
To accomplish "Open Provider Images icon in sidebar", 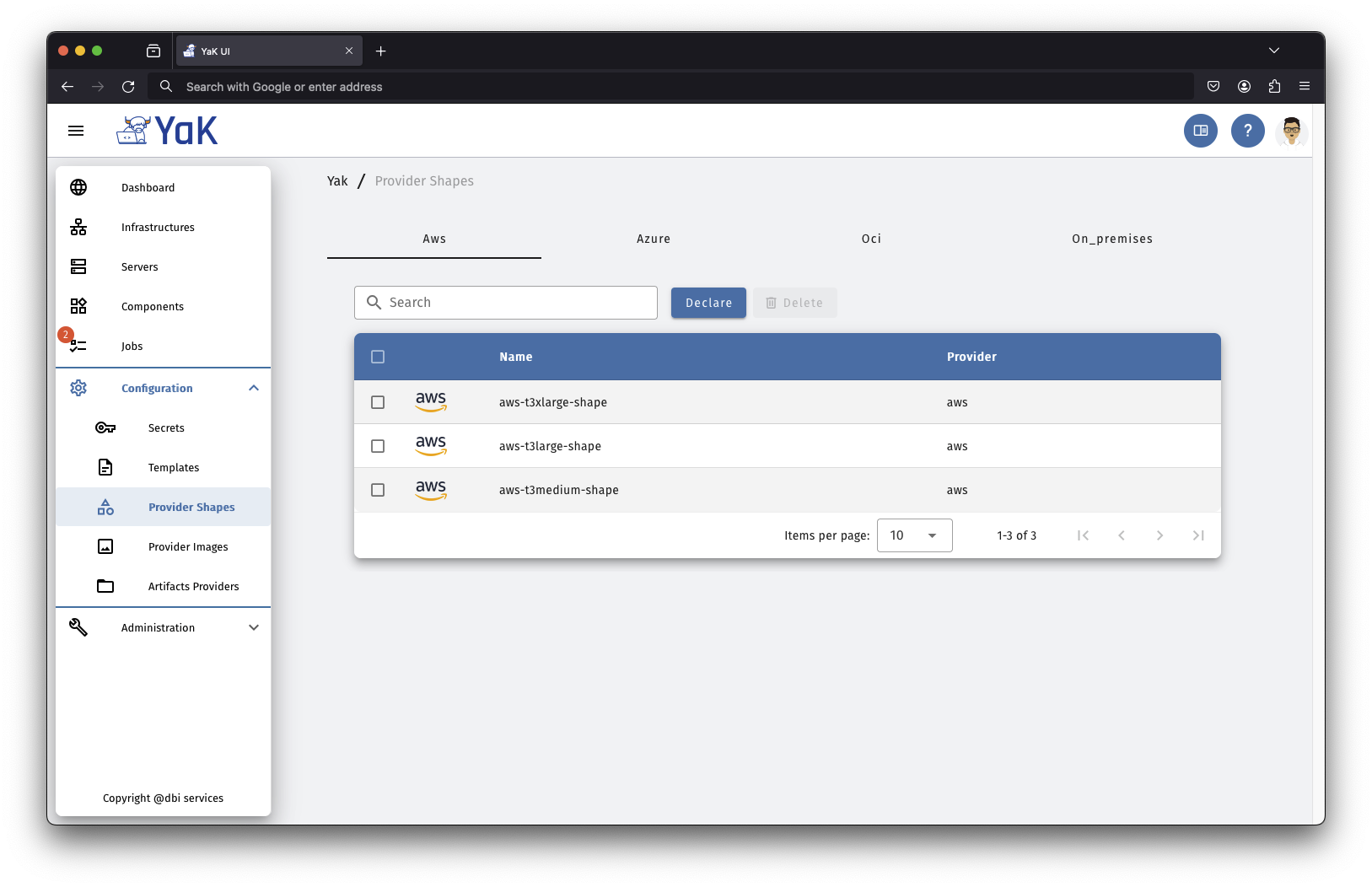I will click(105, 546).
